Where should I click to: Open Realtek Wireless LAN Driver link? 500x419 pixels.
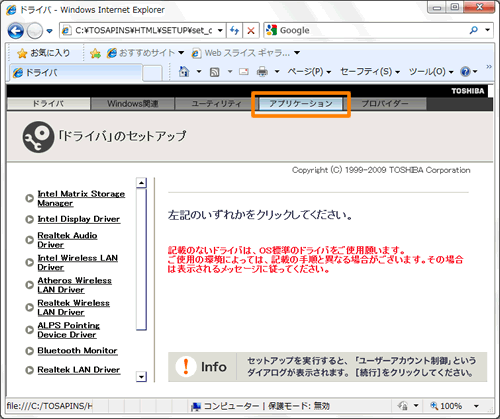pos(73,307)
